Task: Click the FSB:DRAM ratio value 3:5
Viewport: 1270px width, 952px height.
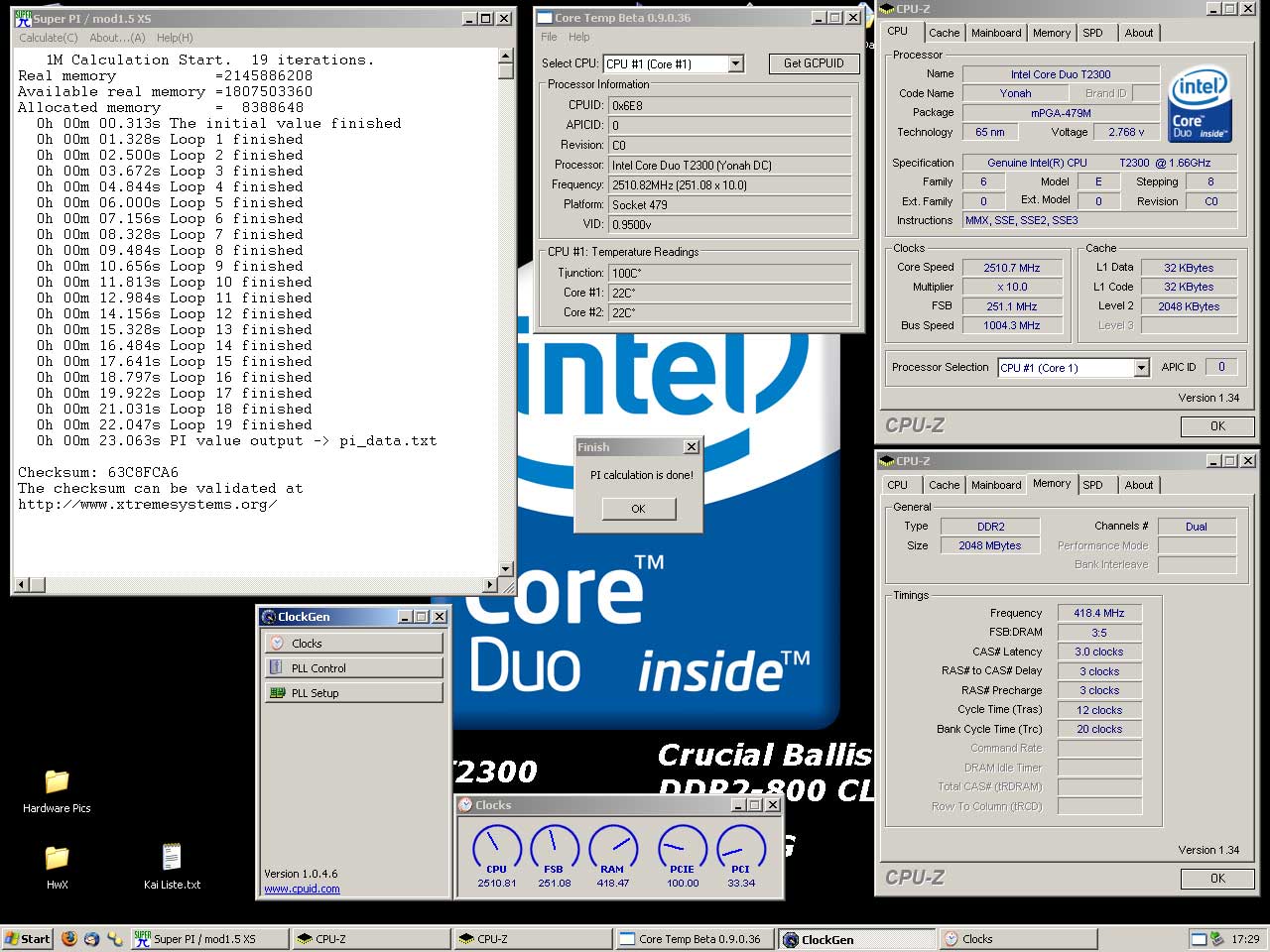Action: point(1099,633)
